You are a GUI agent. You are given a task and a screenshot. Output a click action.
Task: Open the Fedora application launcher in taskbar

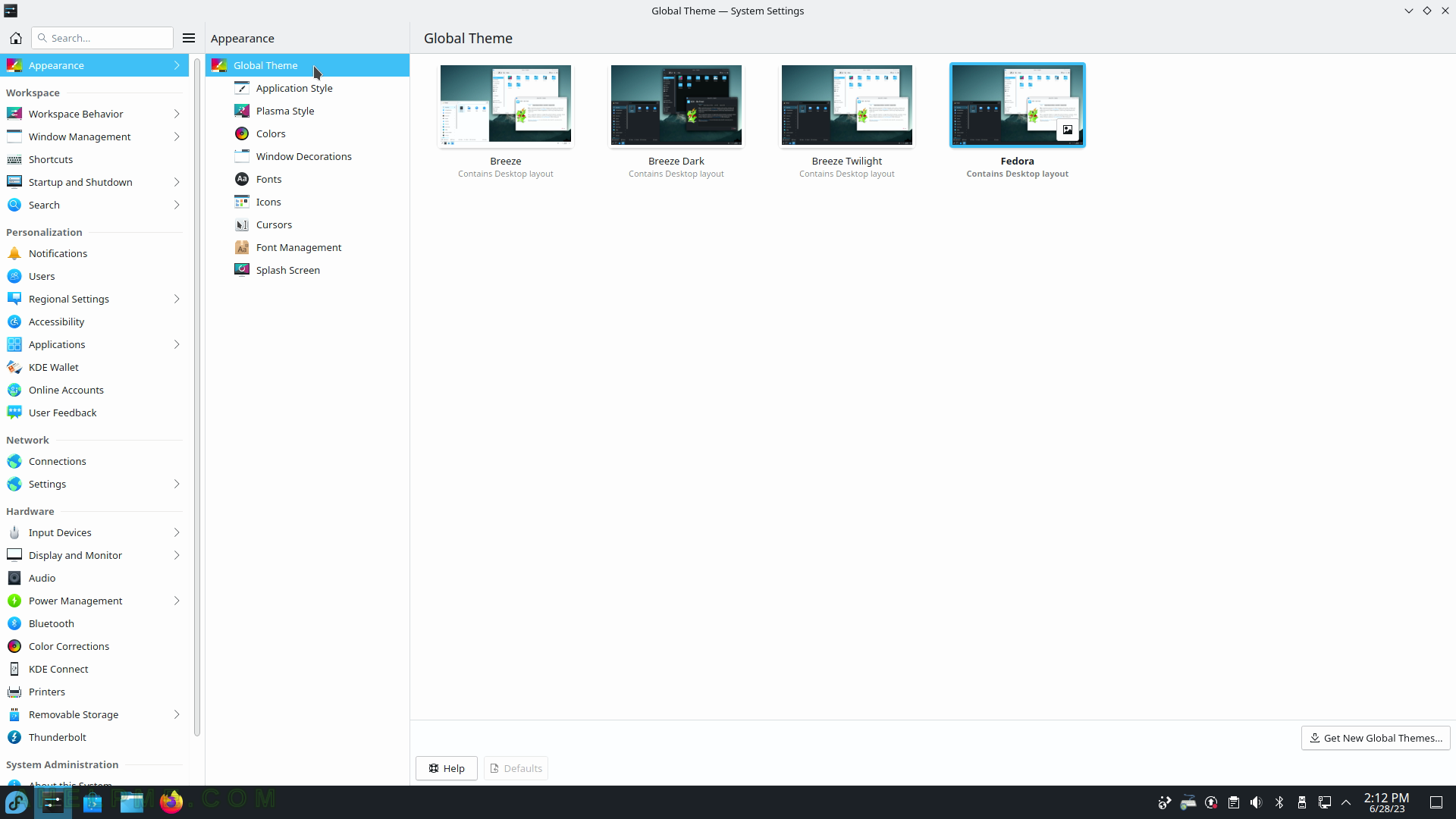tap(17, 802)
